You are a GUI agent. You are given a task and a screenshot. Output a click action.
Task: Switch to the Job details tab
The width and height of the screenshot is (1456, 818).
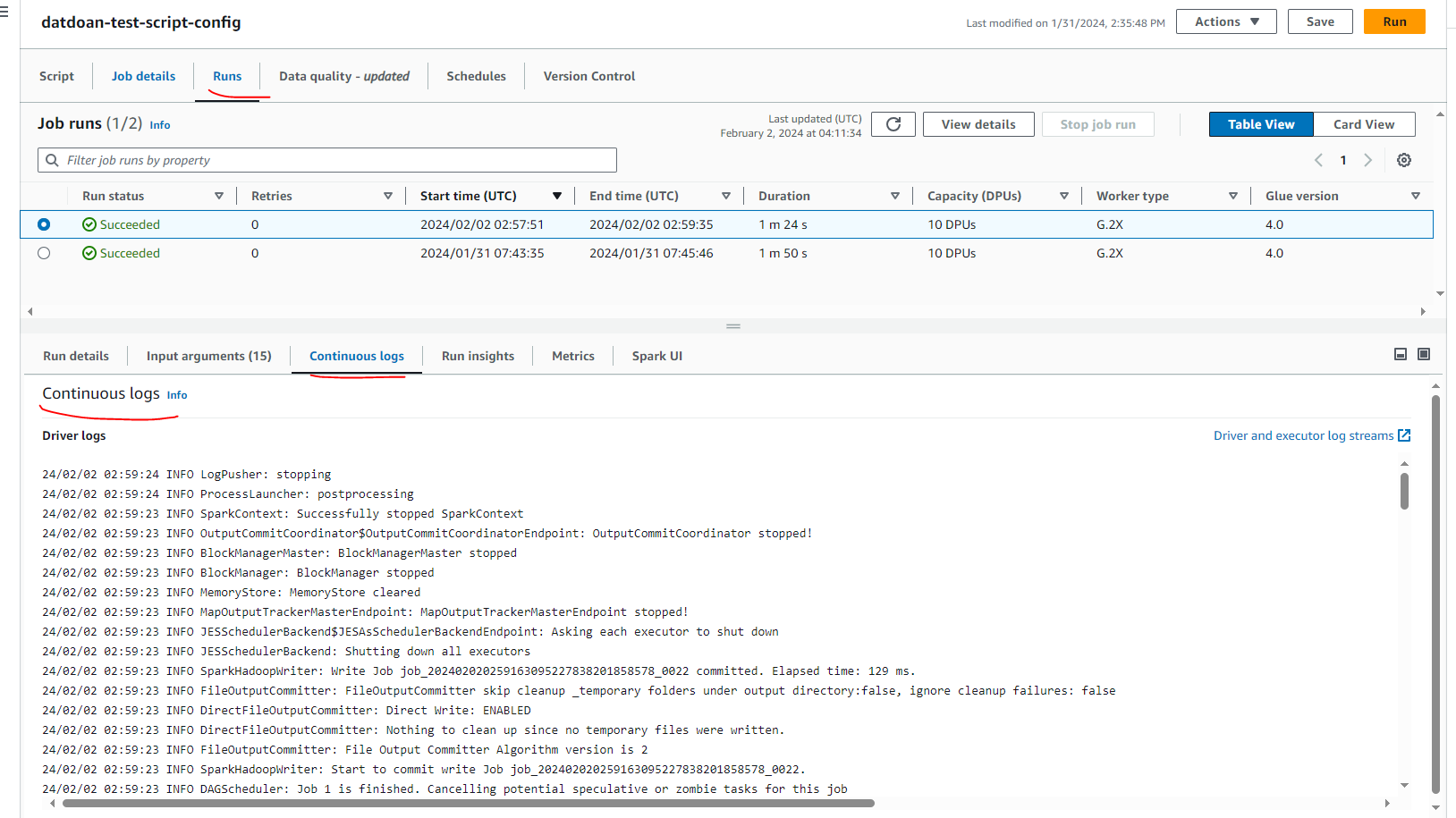coord(143,76)
